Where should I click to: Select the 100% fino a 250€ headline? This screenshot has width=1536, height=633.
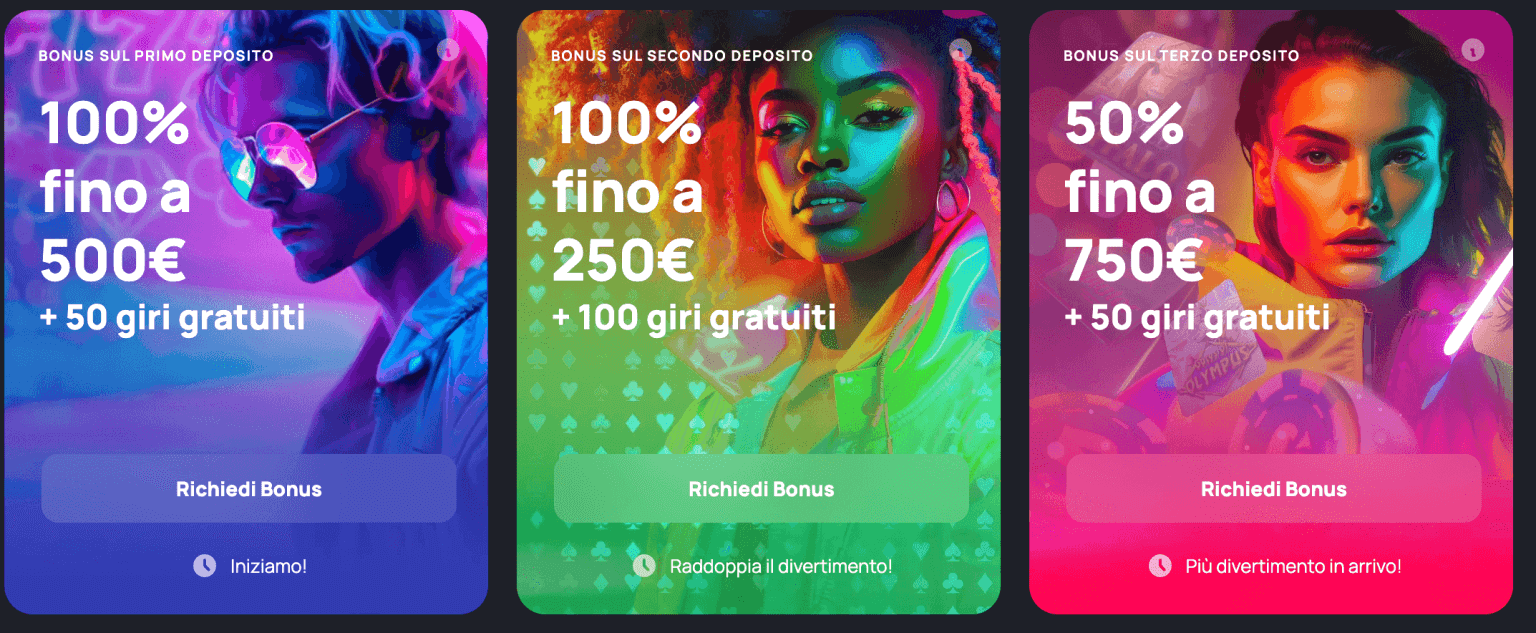627,192
